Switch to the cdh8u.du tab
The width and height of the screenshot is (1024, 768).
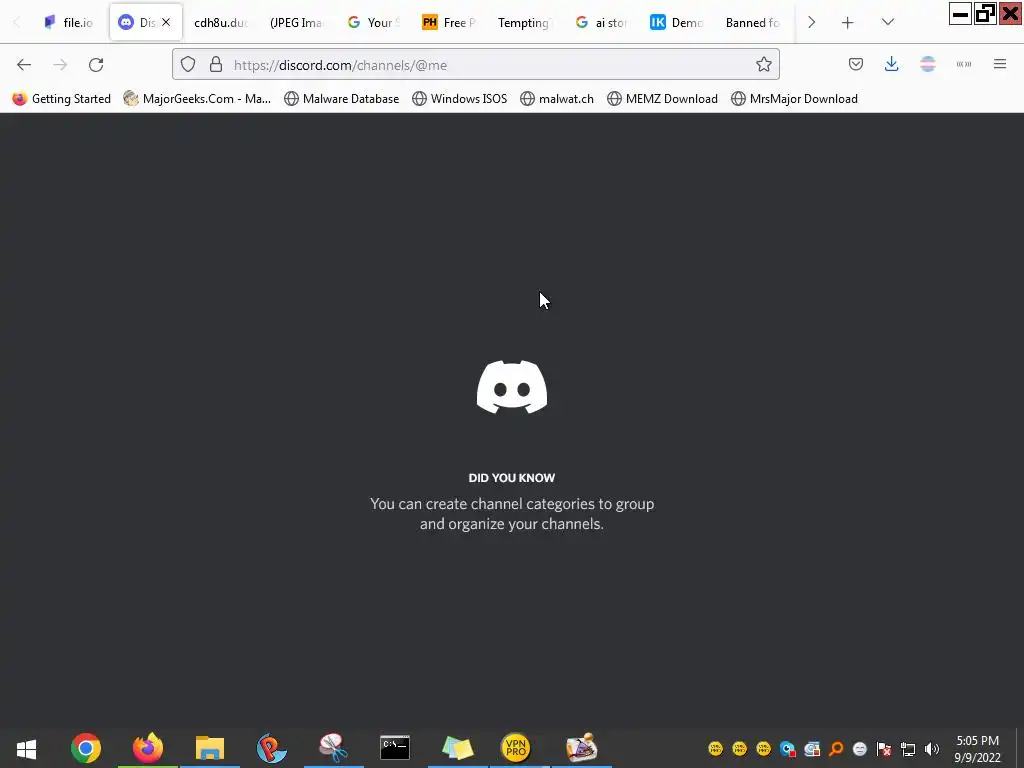221,23
